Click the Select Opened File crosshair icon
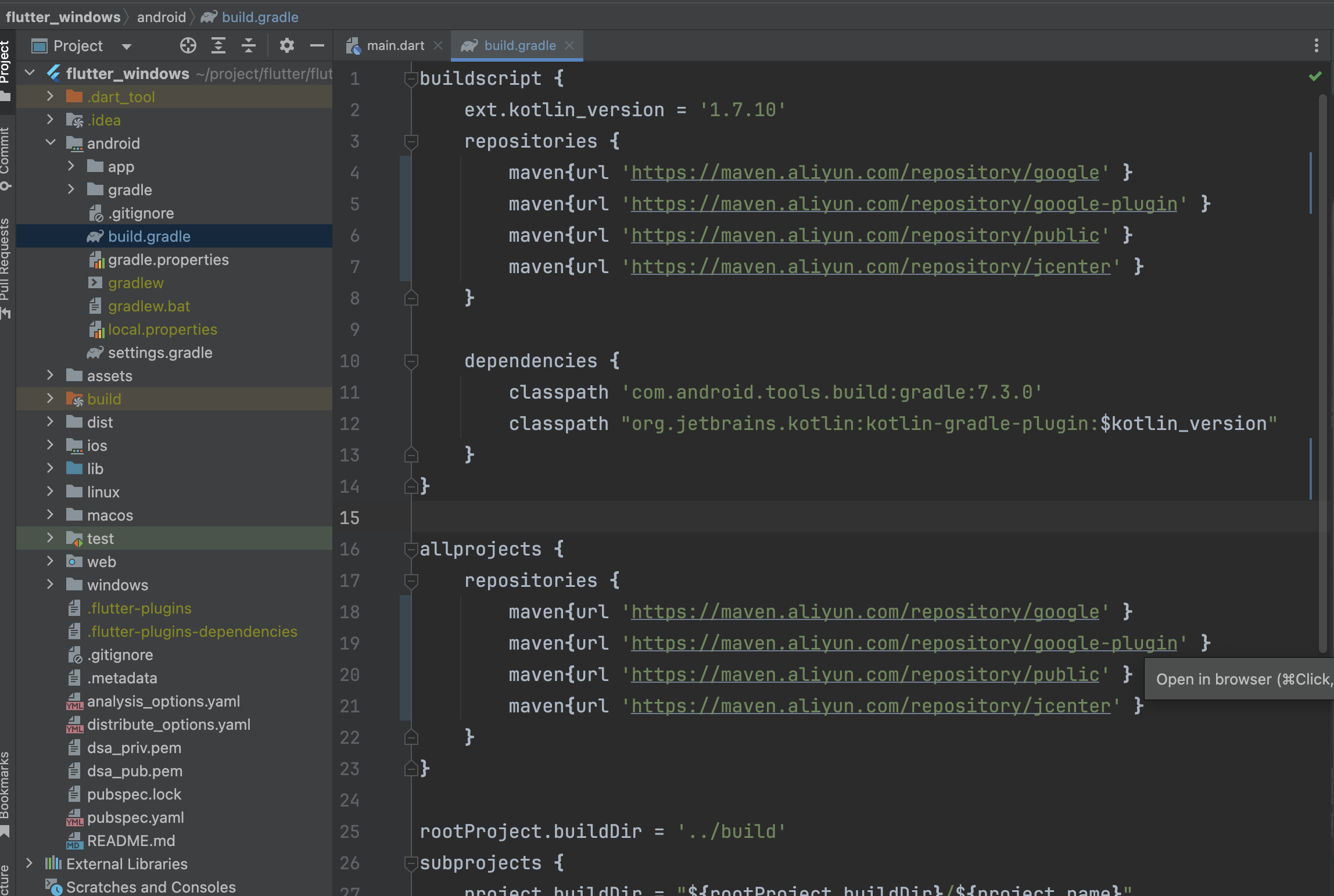The height and width of the screenshot is (896, 1334). pos(188,45)
